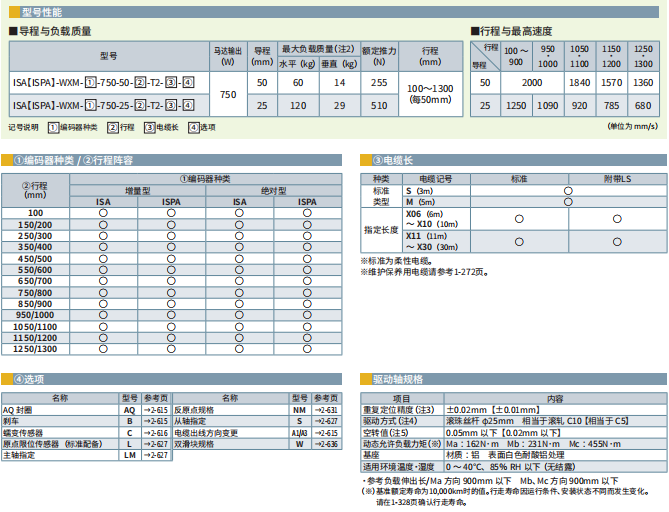Click cable code 'X06 (6m)'
Screen dimensions: 669x512
point(425,214)
